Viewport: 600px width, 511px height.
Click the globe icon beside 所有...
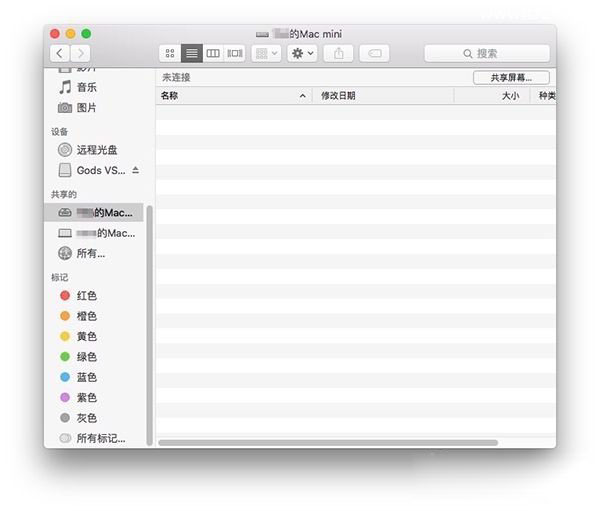65,253
